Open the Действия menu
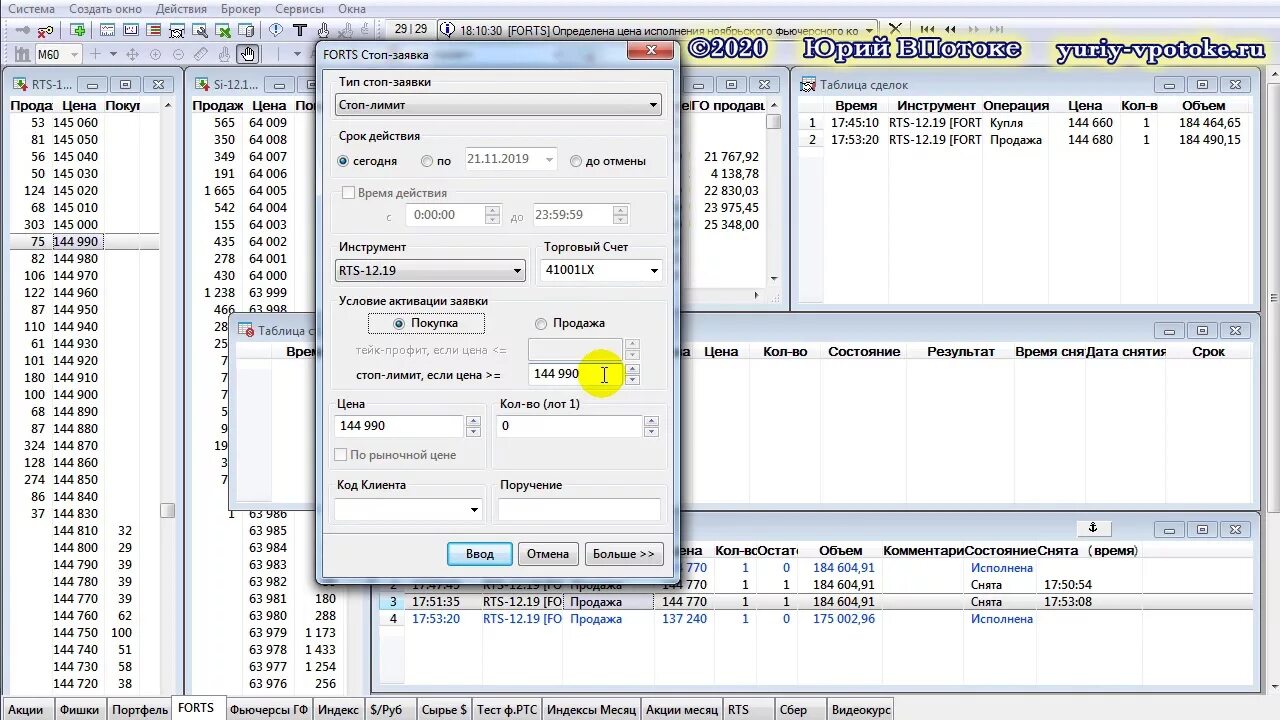 181,8
